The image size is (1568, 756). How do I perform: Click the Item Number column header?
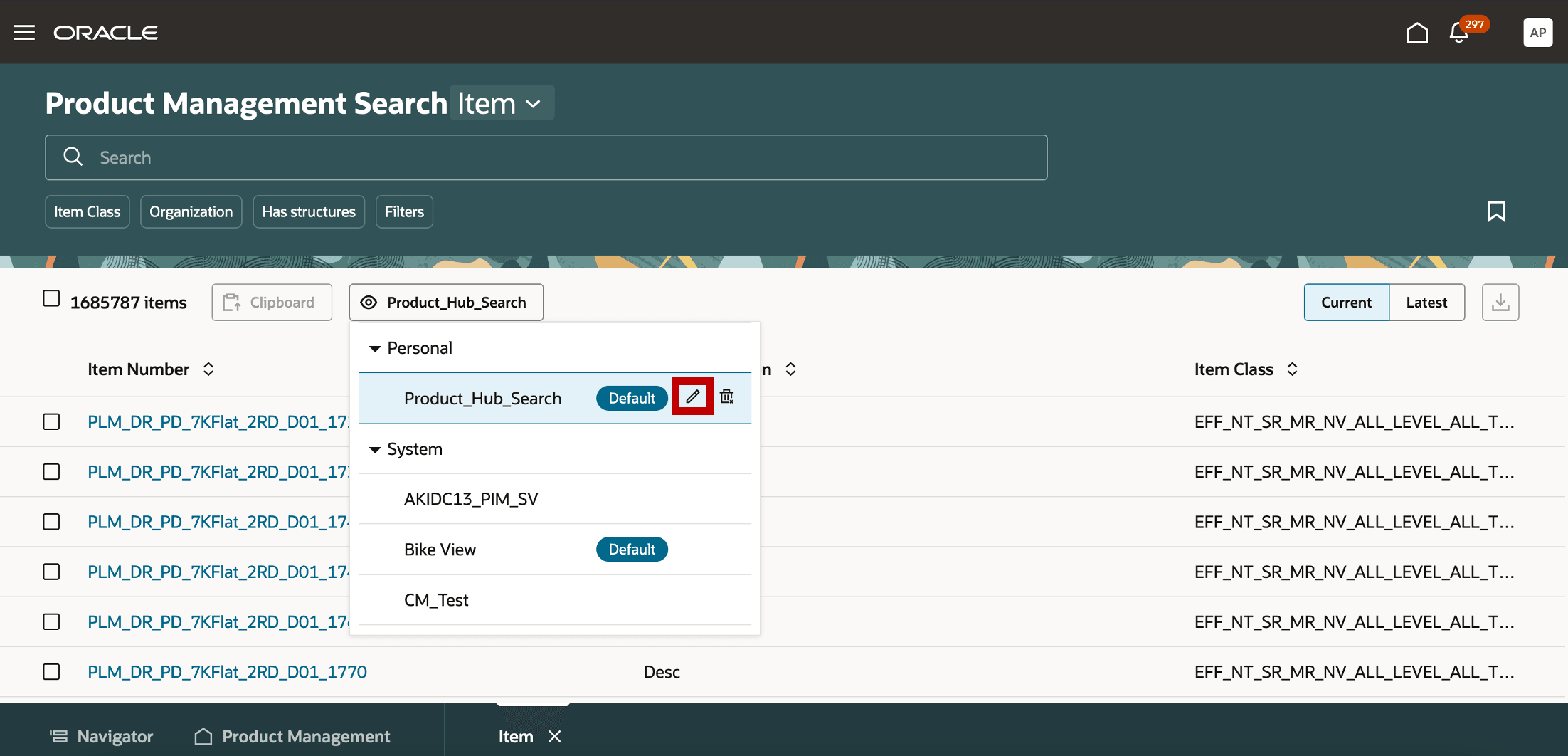point(139,369)
